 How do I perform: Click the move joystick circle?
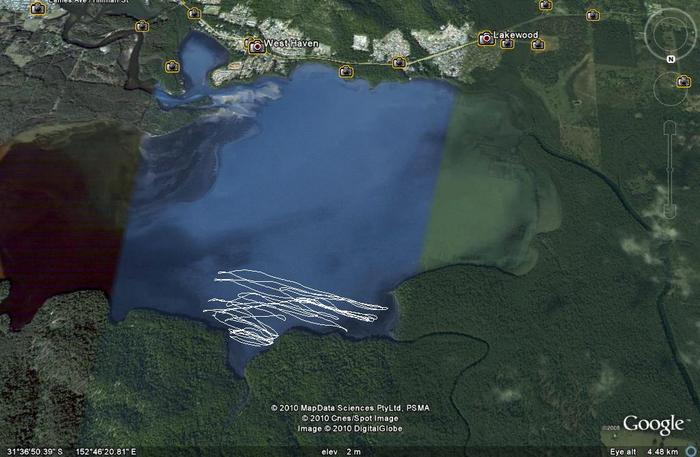pyautogui.click(x=668, y=89)
